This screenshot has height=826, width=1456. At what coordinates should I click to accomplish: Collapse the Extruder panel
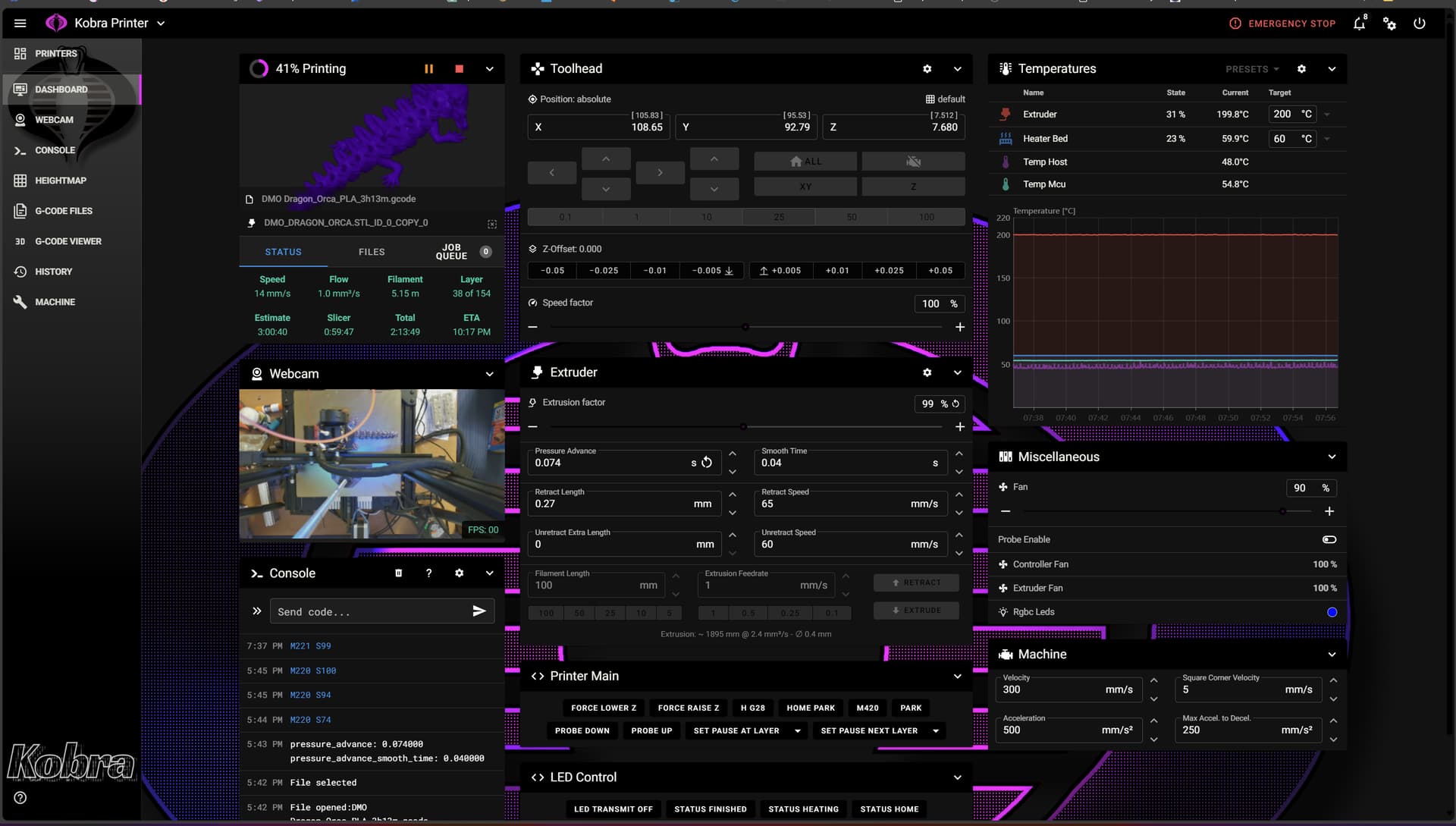pos(958,372)
